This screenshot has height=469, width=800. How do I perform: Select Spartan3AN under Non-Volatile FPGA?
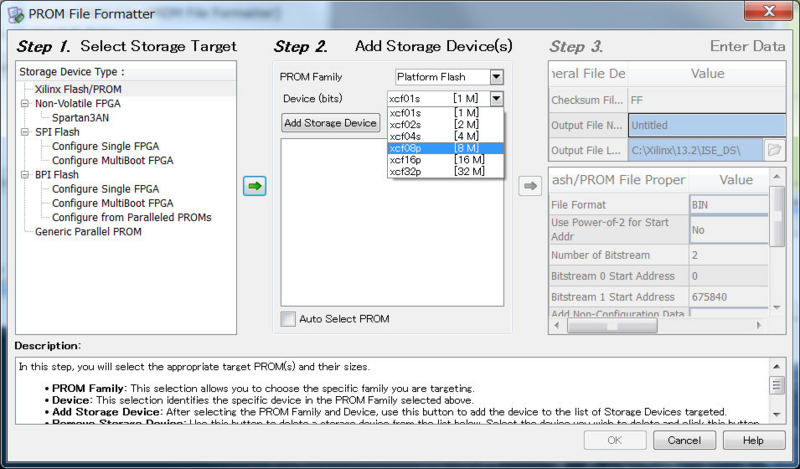[81, 118]
